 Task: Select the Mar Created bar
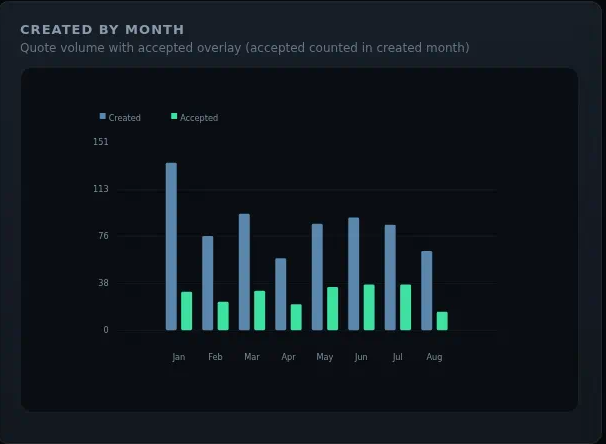coord(244,272)
